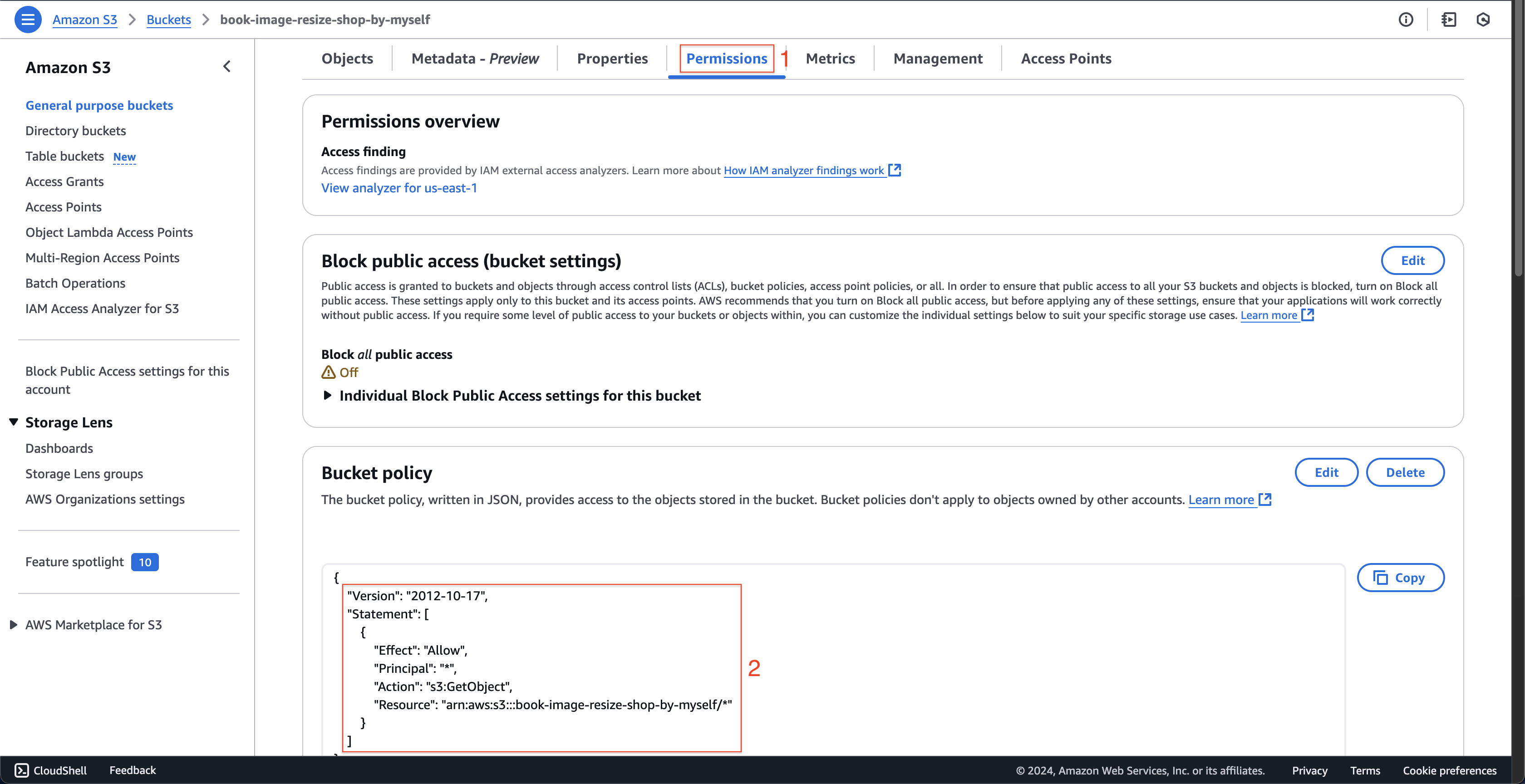Screen dimensions: 1525x784
Task: Expand AWS Marketplace for S3
Action: [x=14, y=625]
